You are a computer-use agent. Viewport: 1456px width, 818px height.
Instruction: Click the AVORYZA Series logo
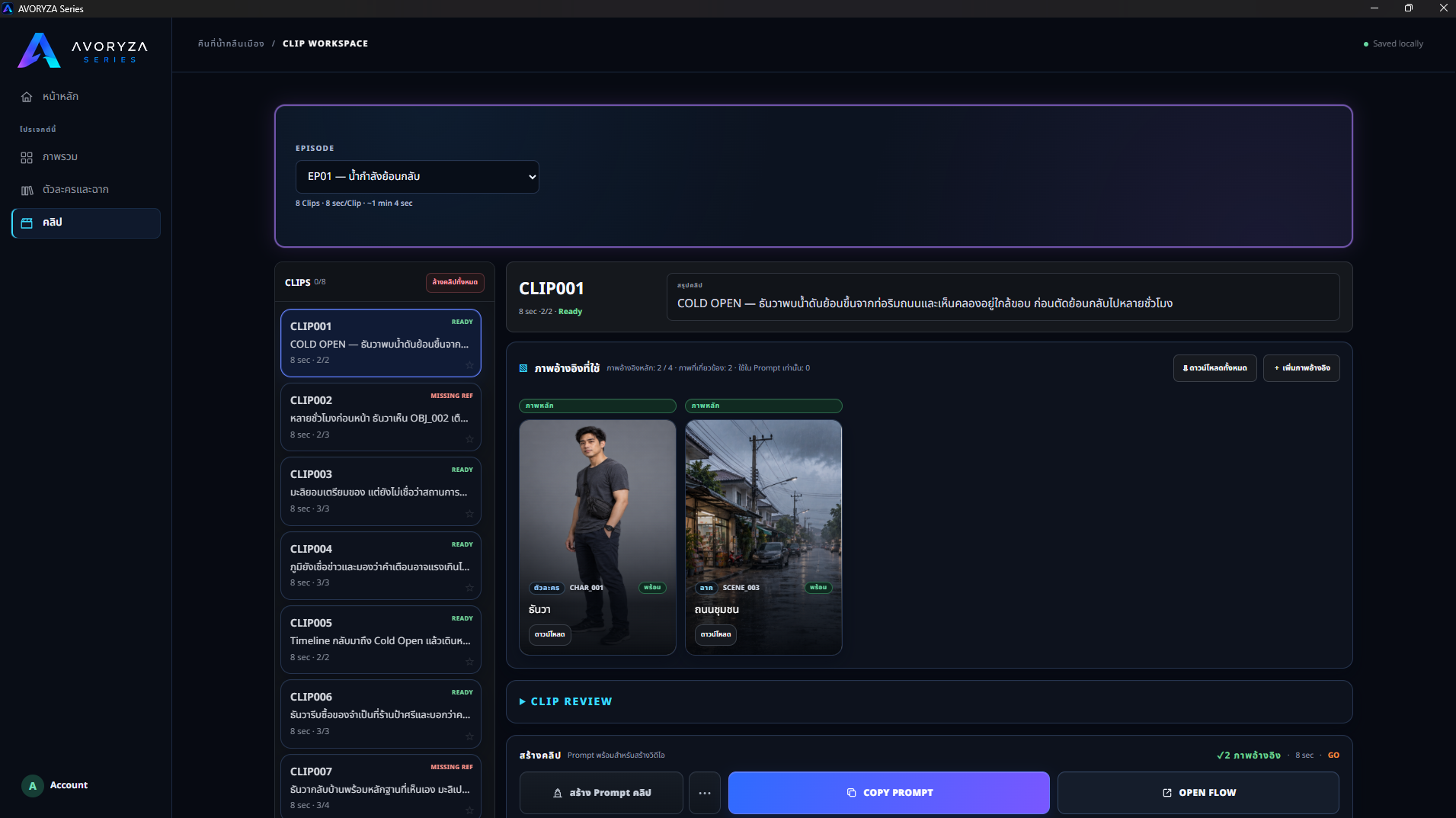tap(83, 50)
